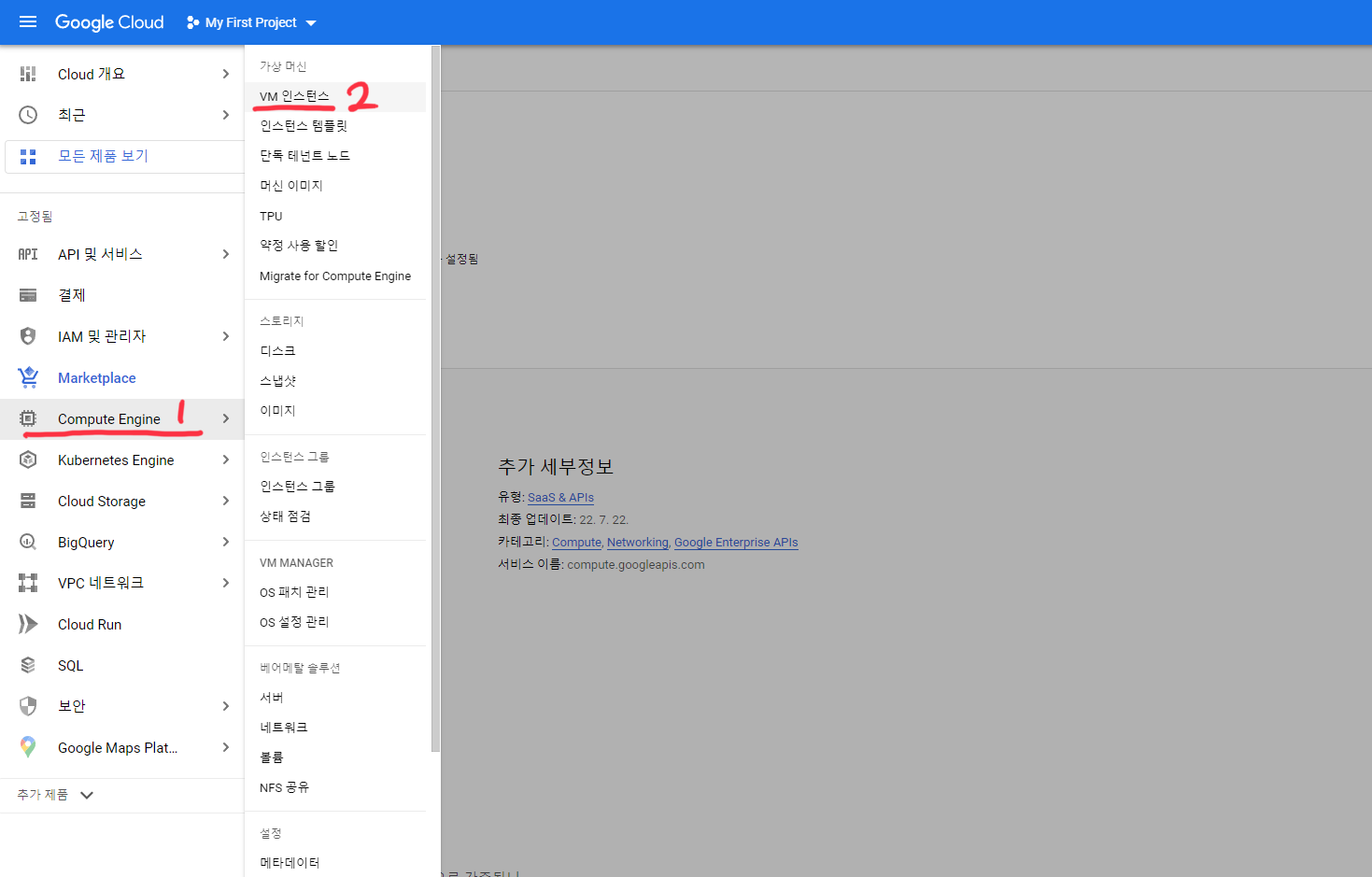The height and width of the screenshot is (877, 1372).
Task: Click the VPC 네트워크 icon
Action: (x=28, y=583)
